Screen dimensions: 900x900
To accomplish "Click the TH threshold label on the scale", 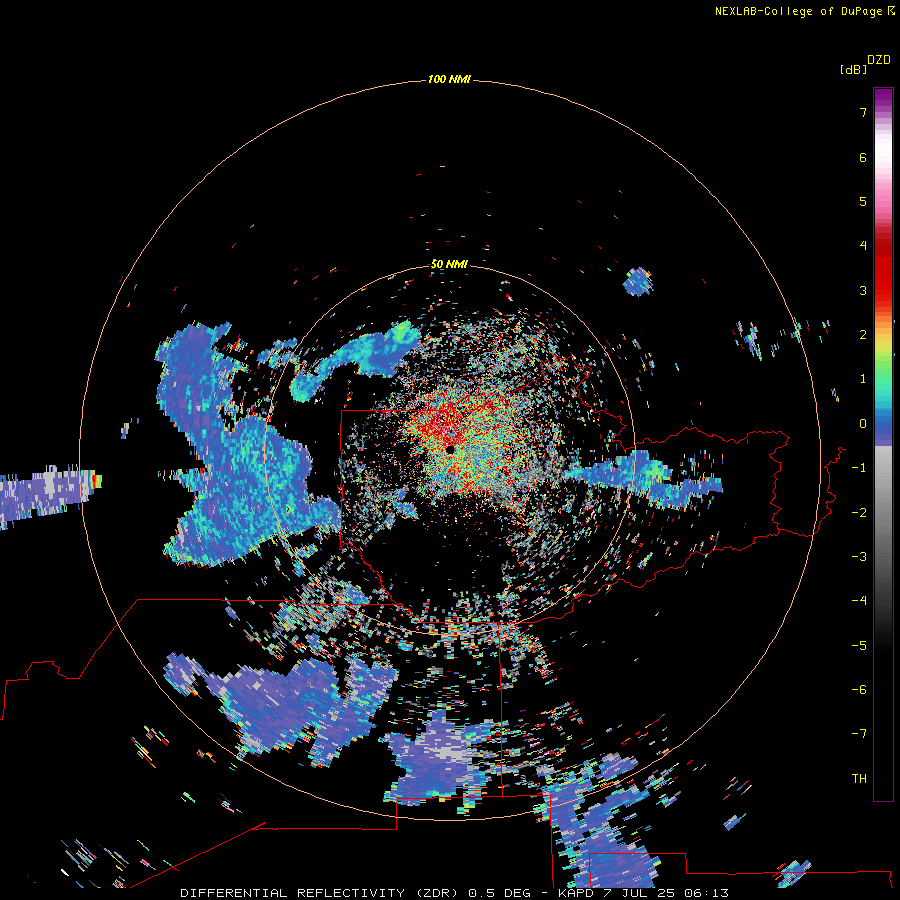I will pyautogui.click(x=859, y=778).
